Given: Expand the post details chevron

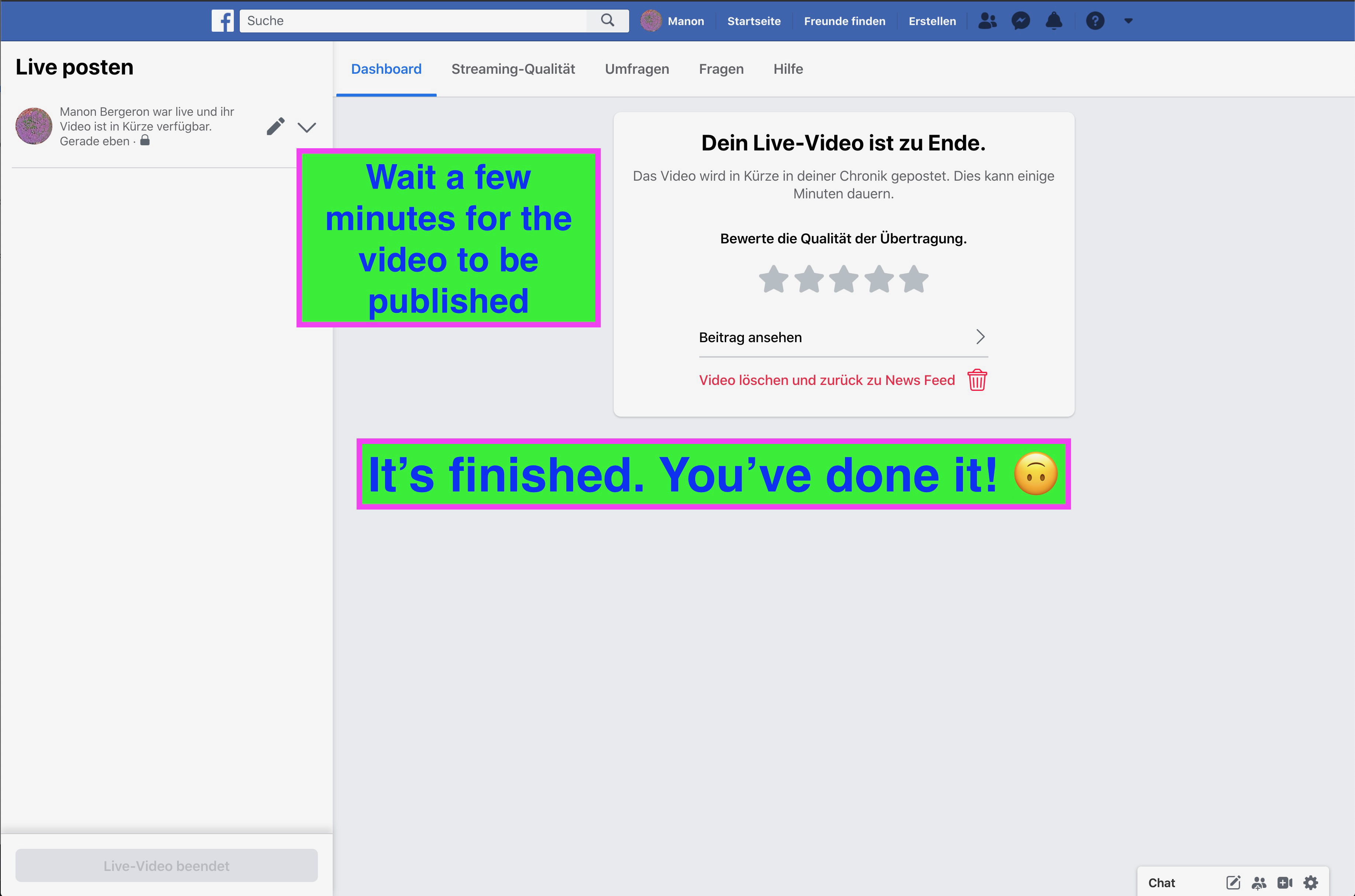Looking at the screenshot, I should pos(307,127).
